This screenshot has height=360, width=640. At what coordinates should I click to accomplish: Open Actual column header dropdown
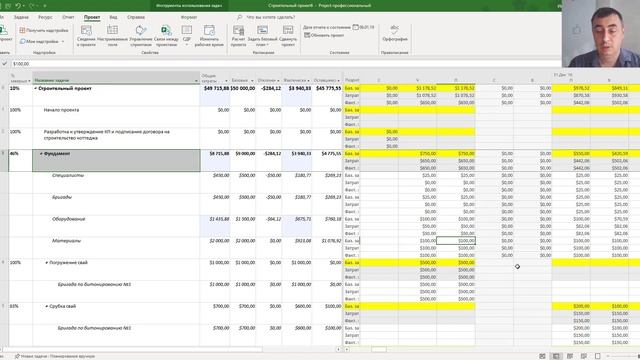coord(309,80)
